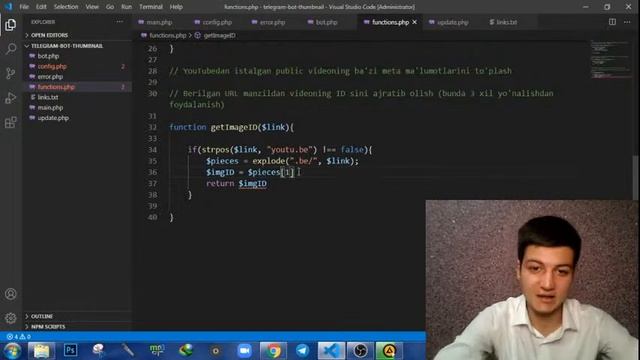Place cursor on 'return $imgID' line
The width and height of the screenshot is (640, 360).
(x=236, y=183)
